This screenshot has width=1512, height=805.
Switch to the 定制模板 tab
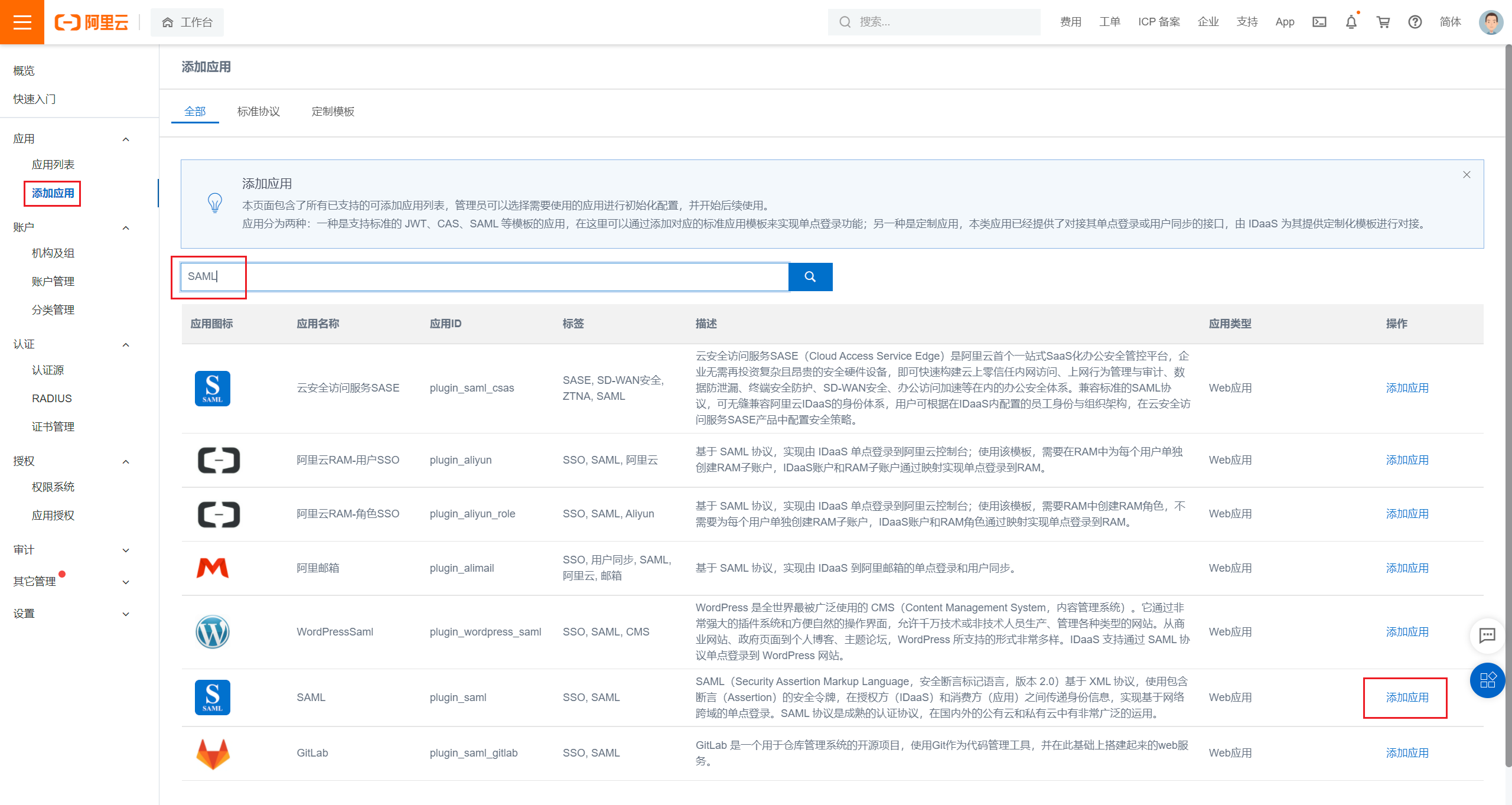(x=333, y=111)
